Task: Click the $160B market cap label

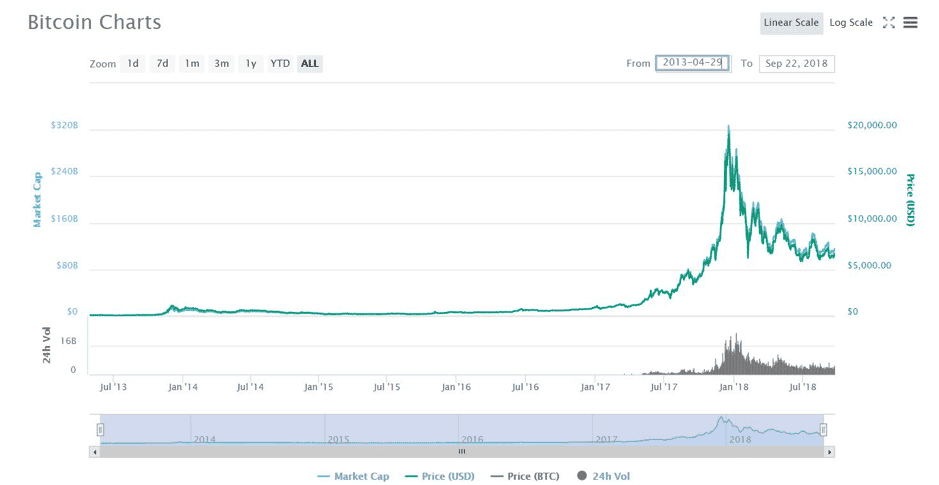Action: (x=65, y=219)
